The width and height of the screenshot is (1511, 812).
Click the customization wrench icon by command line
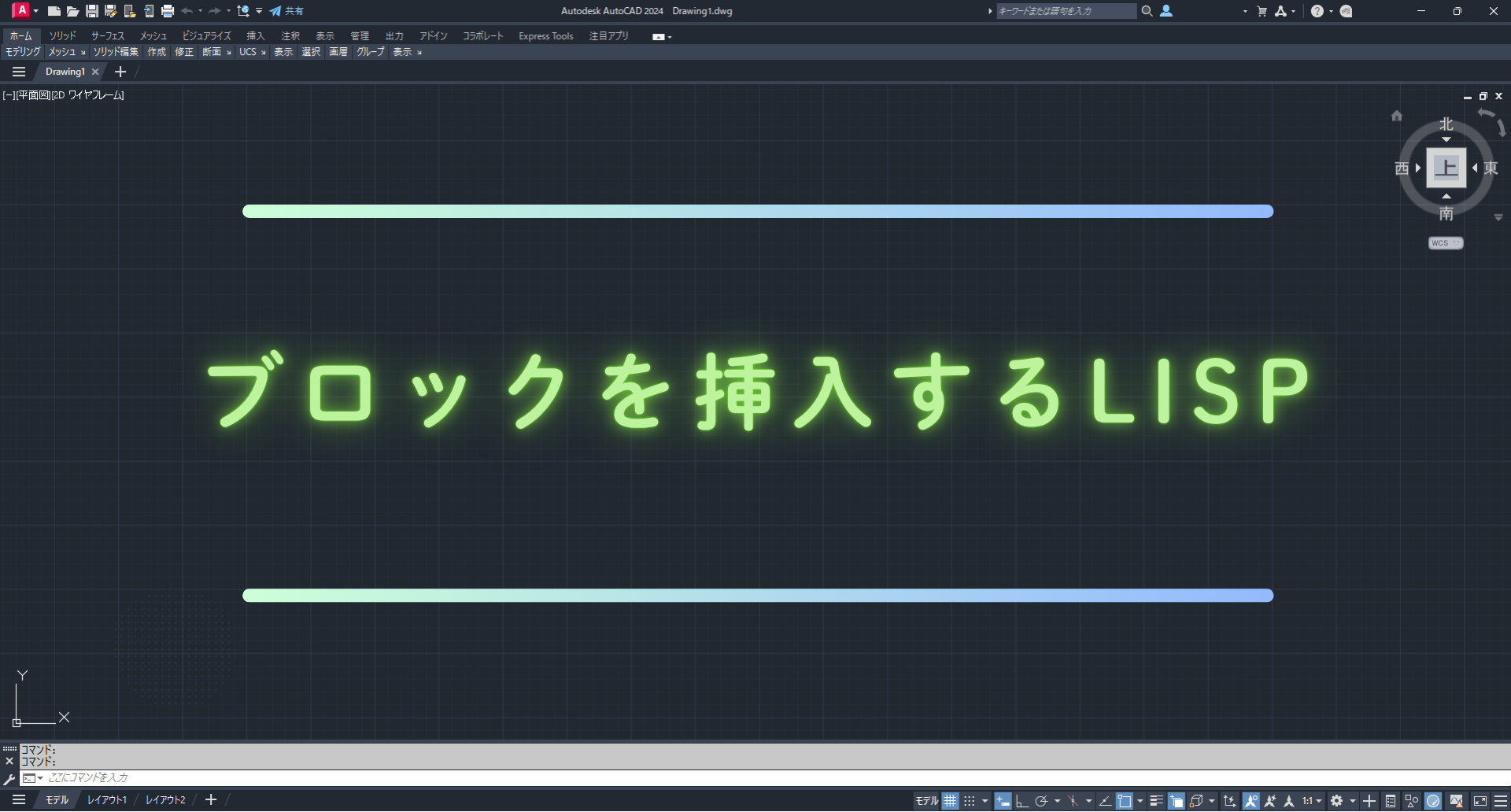coord(9,779)
